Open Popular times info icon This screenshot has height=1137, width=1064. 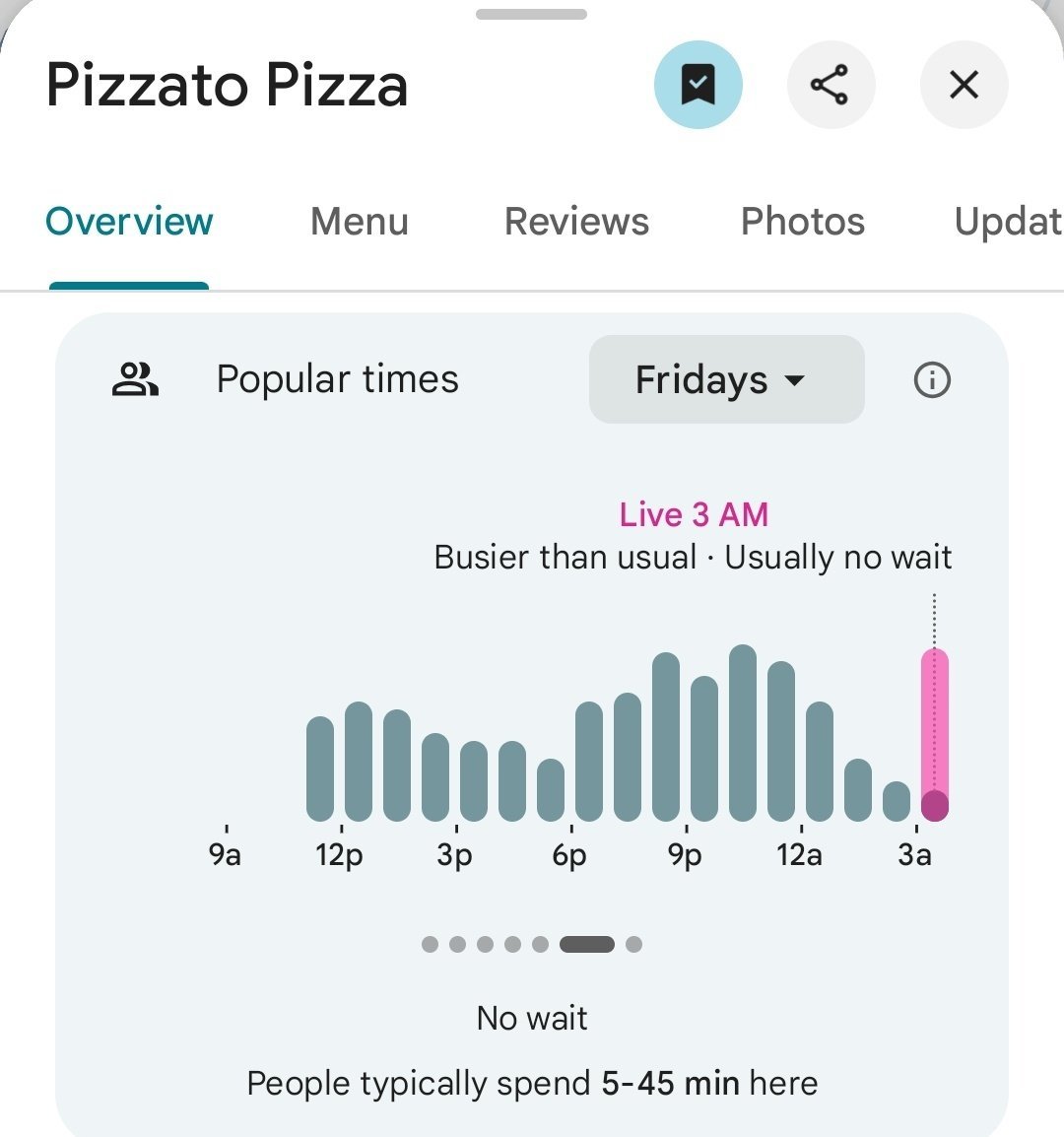[932, 379]
